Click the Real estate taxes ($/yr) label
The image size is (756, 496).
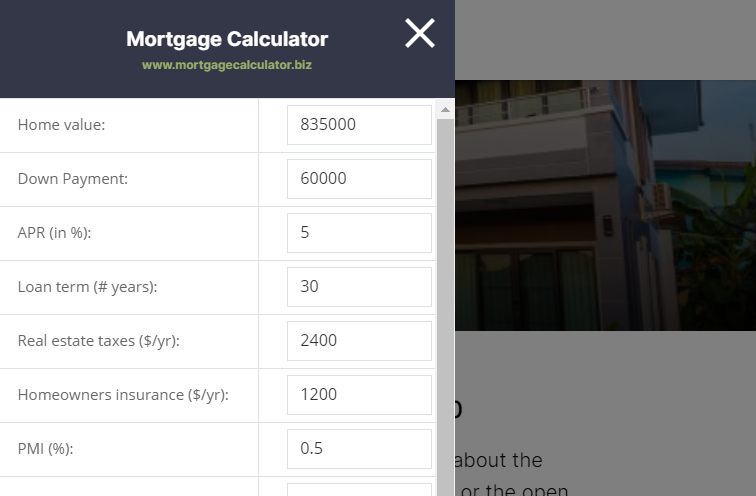tap(98, 341)
